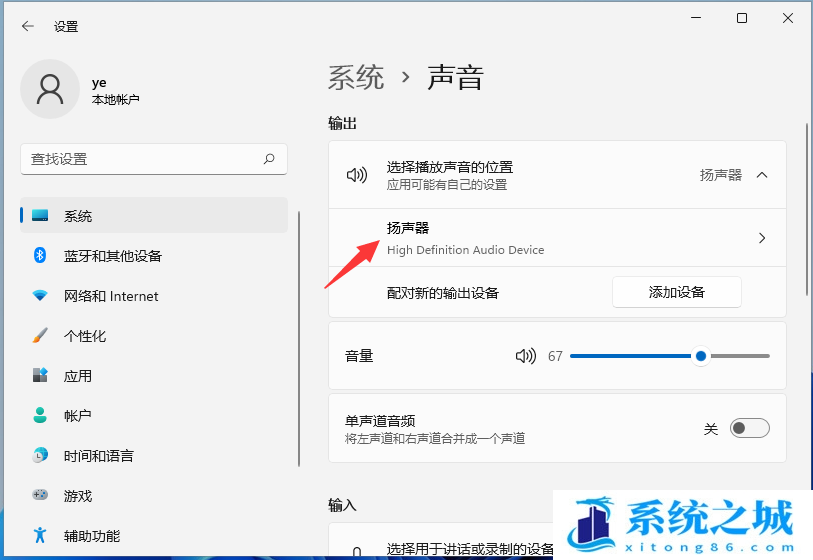This screenshot has height=560, width=813.
Task: Open 帐户 settings page
Action: [x=154, y=416]
